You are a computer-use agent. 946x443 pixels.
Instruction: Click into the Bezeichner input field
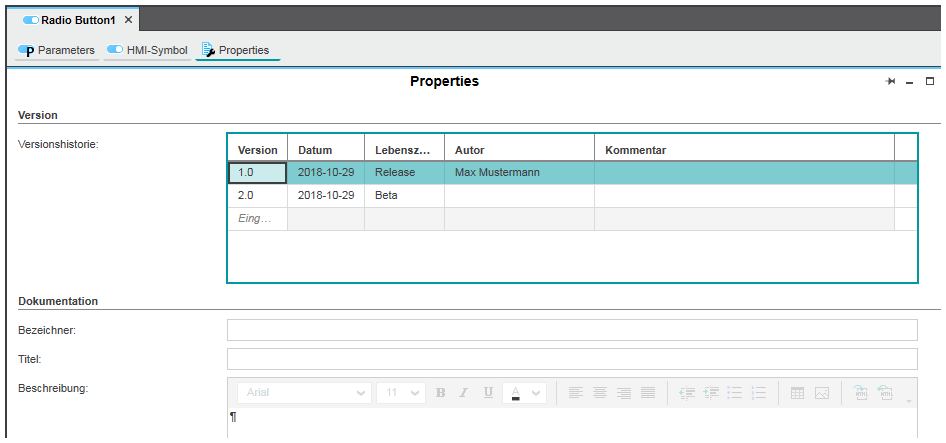tap(572, 330)
